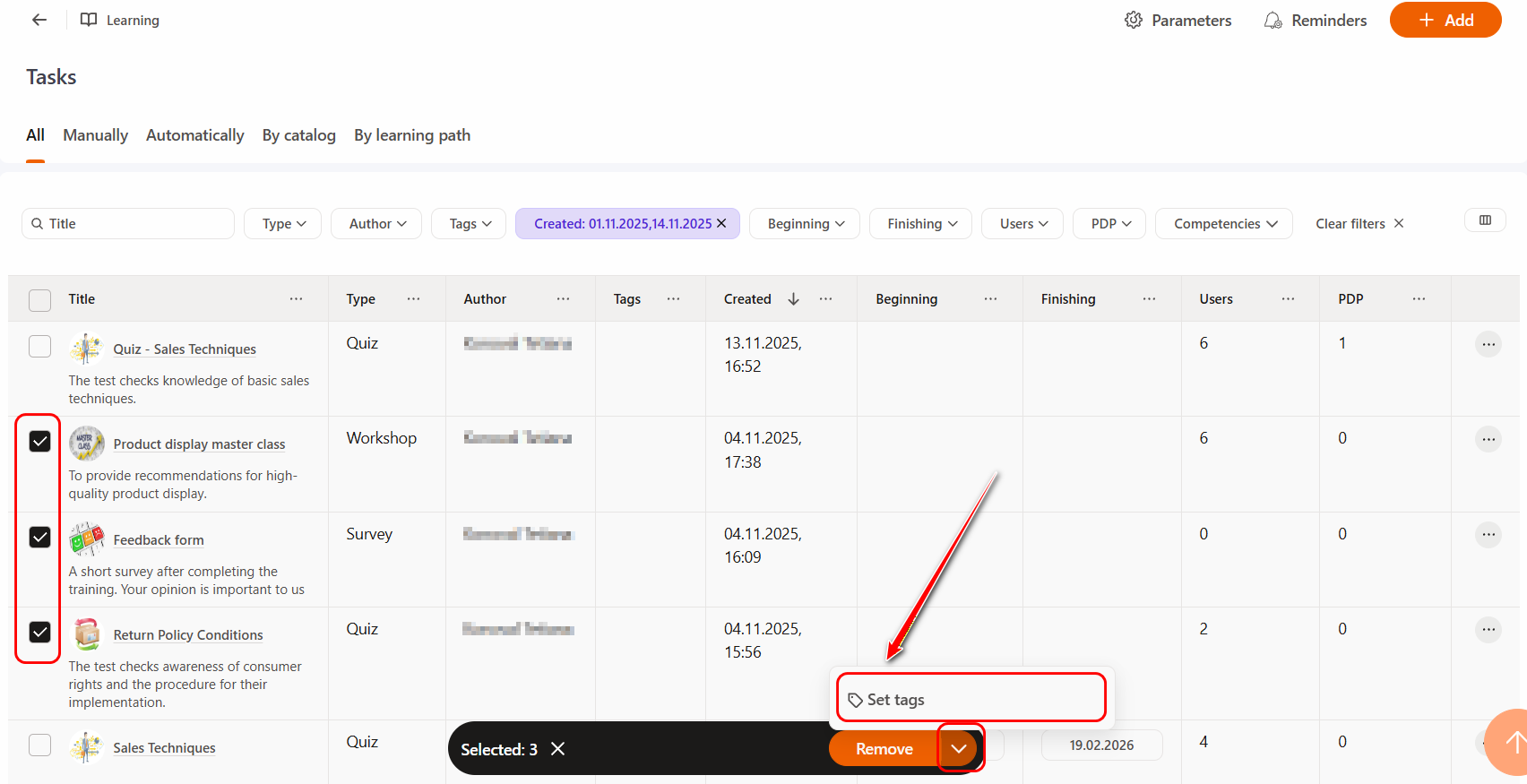
Task: Toggle the select-all checkbox in header
Action: [x=40, y=299]
